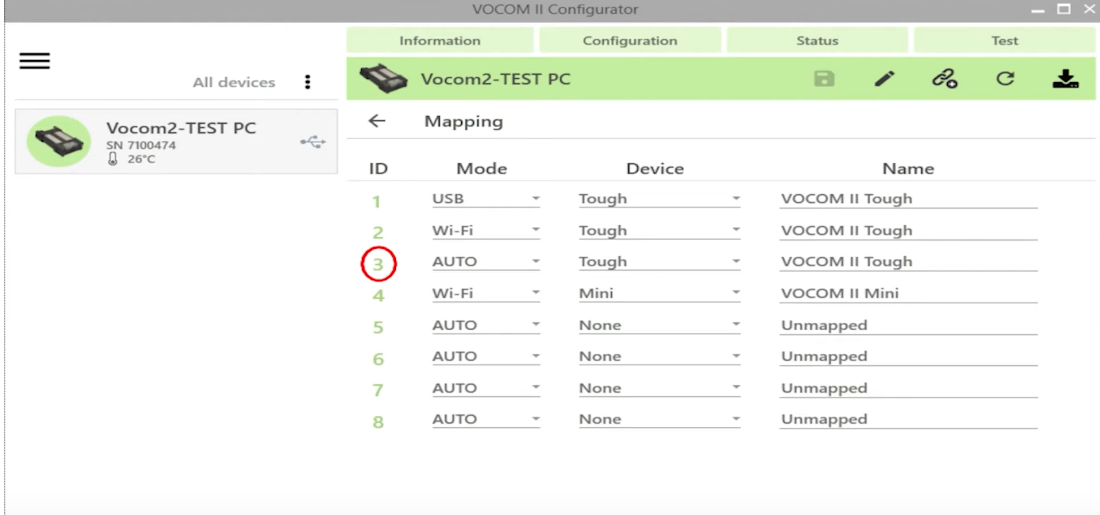
Task: Click ID number 1
Action: coord(377,202)
